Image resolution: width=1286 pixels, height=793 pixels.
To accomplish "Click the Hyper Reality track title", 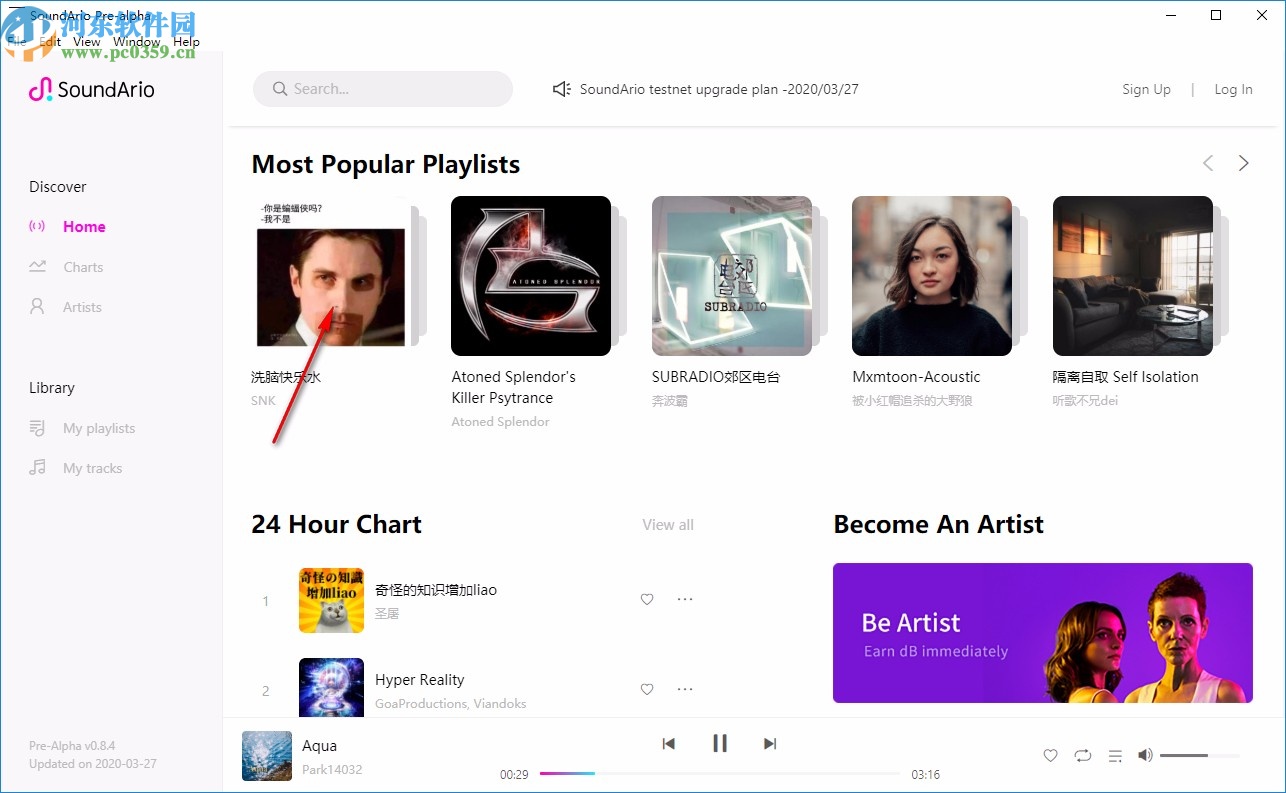I will 419,680.
